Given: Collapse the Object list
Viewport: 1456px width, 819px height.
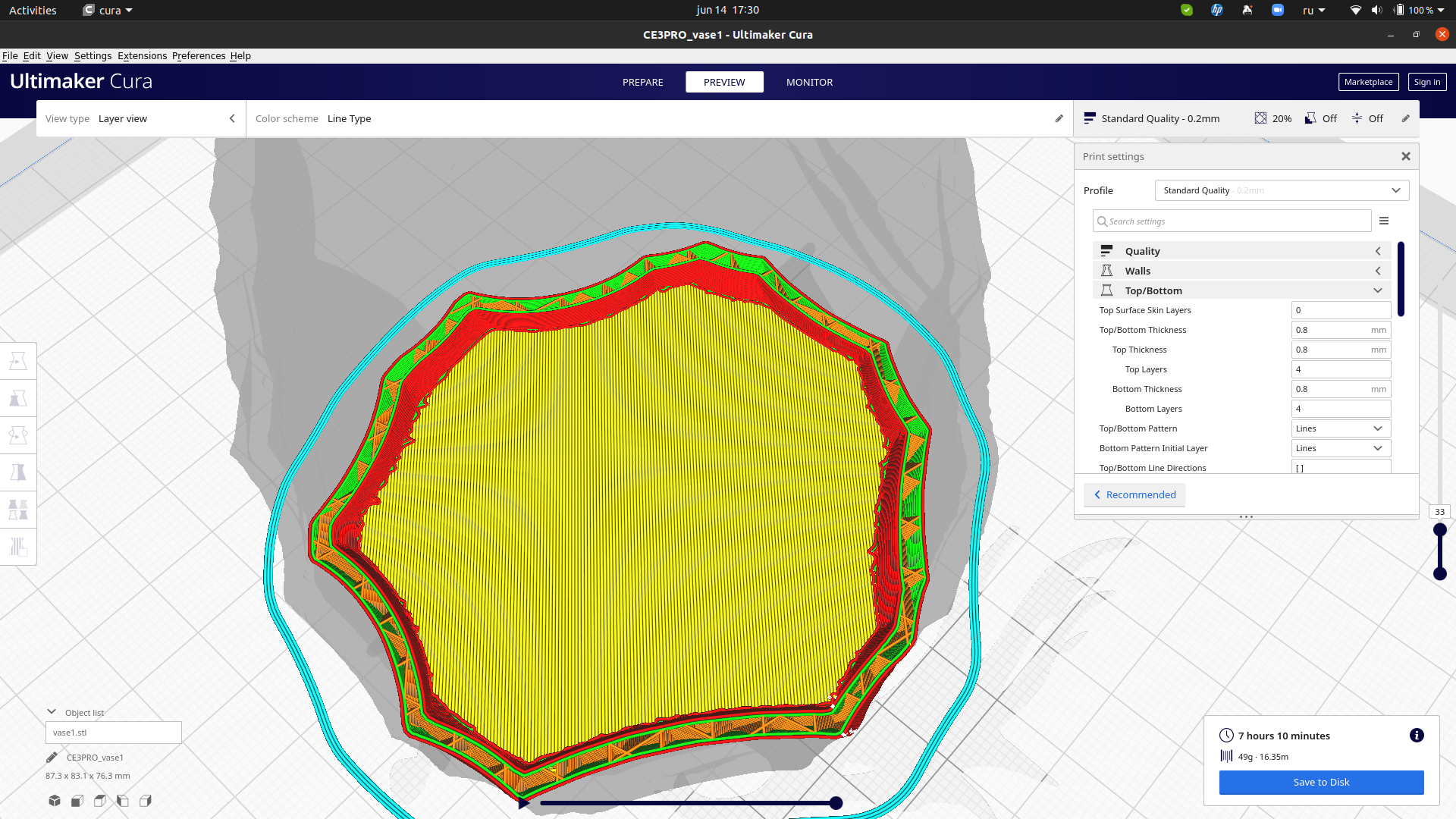Looking at the screenshot, I should pyautogui.click(x=52, y=712).
